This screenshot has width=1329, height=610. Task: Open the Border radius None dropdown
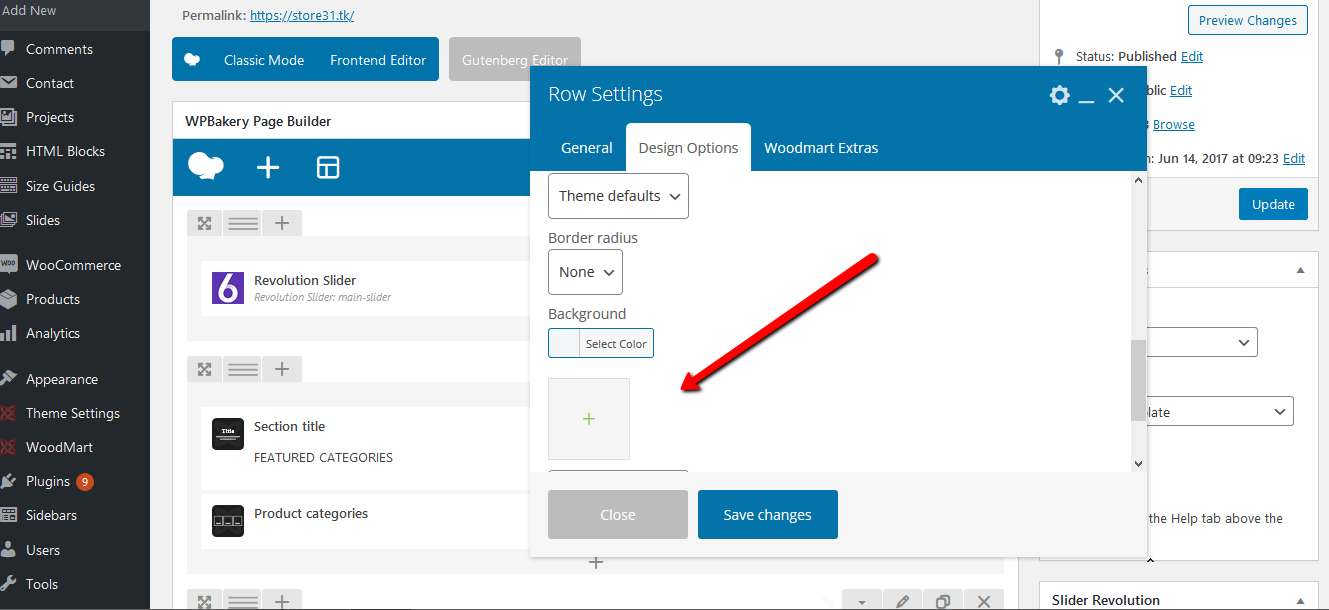[585, 272]
